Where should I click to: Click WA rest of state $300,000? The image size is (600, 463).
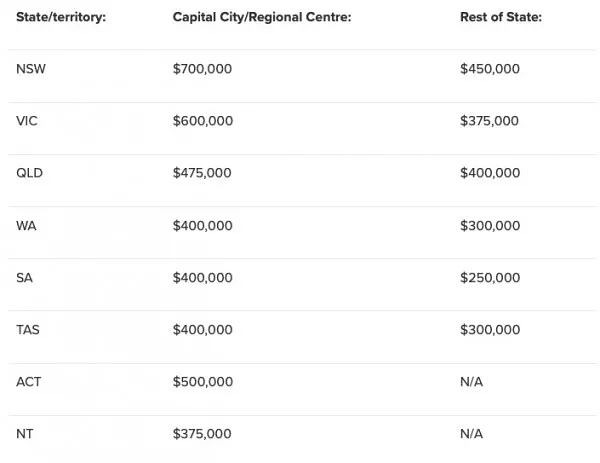[x=490, y=226]
